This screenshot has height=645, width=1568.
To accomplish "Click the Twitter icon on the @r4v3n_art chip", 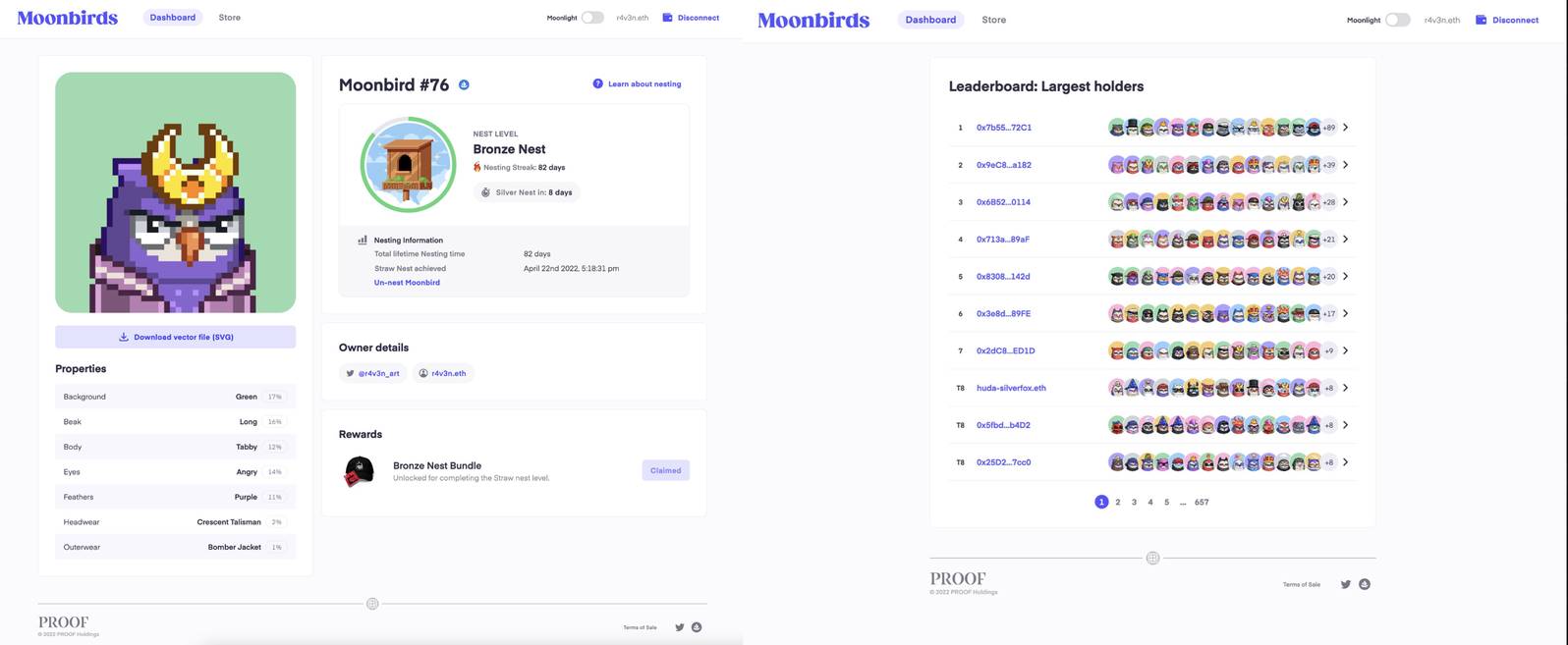I will pyautogui.click(x=350, y=373).
